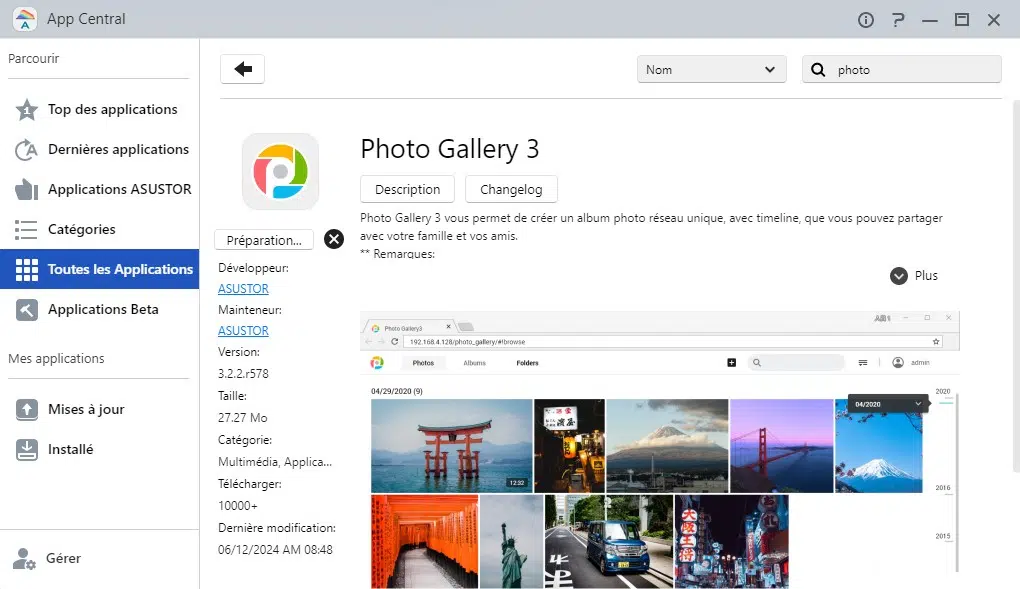The height and width of the screenshot is (589, 1020).
Task: Click the search magnifier icon
Action: click(818, 70)
